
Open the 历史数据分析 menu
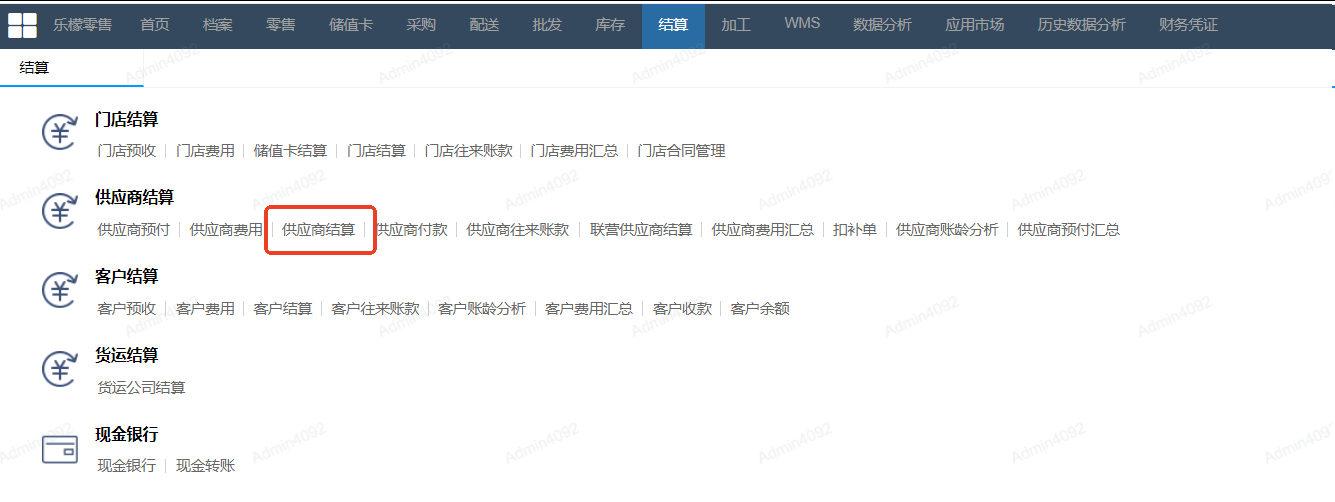(x=1082, y=25)
